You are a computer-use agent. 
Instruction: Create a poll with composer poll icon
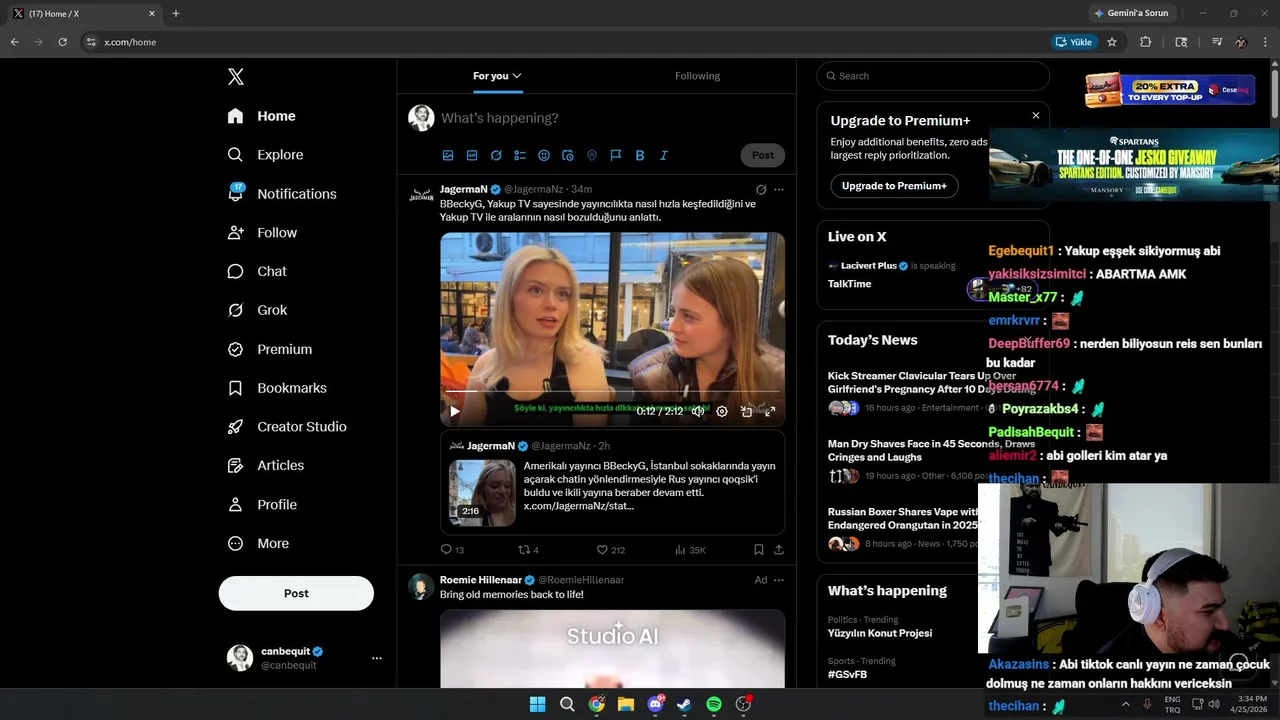pyautogui.click(x=520, y=155)
